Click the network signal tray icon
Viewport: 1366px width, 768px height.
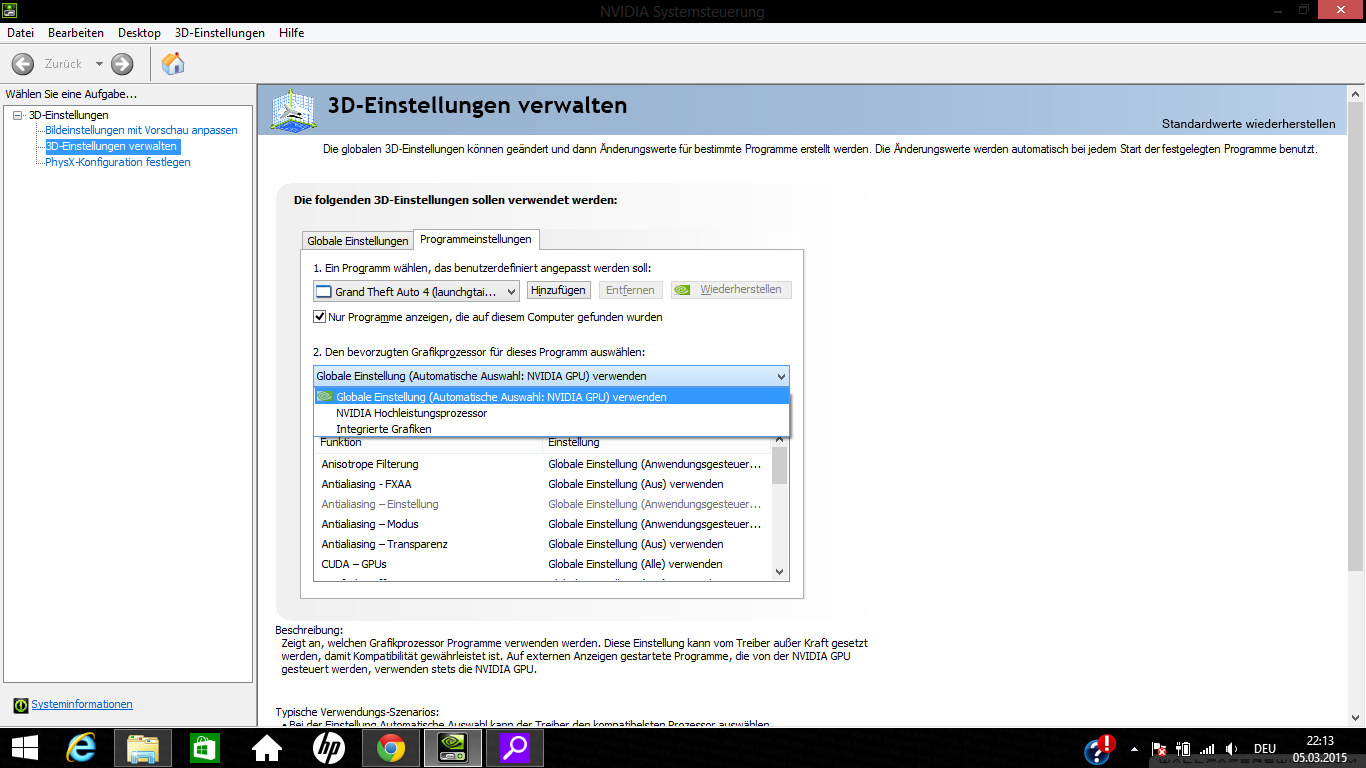[1207, 749]
